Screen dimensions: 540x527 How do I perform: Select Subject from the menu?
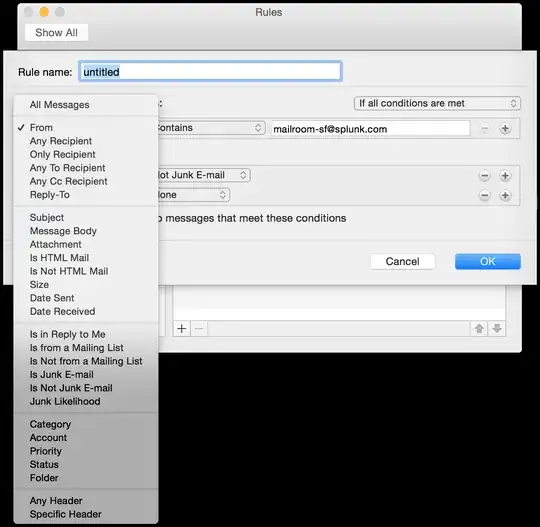pos(86,217)
